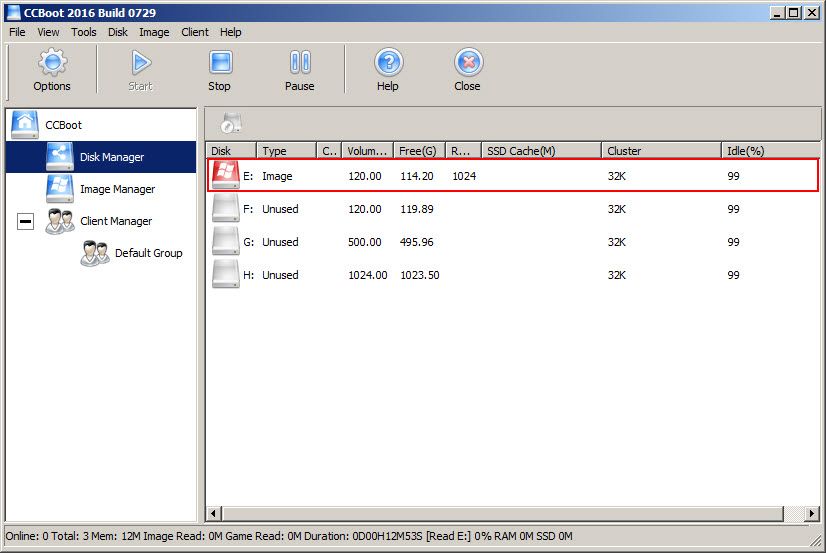Viewport: 826px width, 553px height.
Task: Click the volume value '500.00'
Action: (x=365, y=242)
